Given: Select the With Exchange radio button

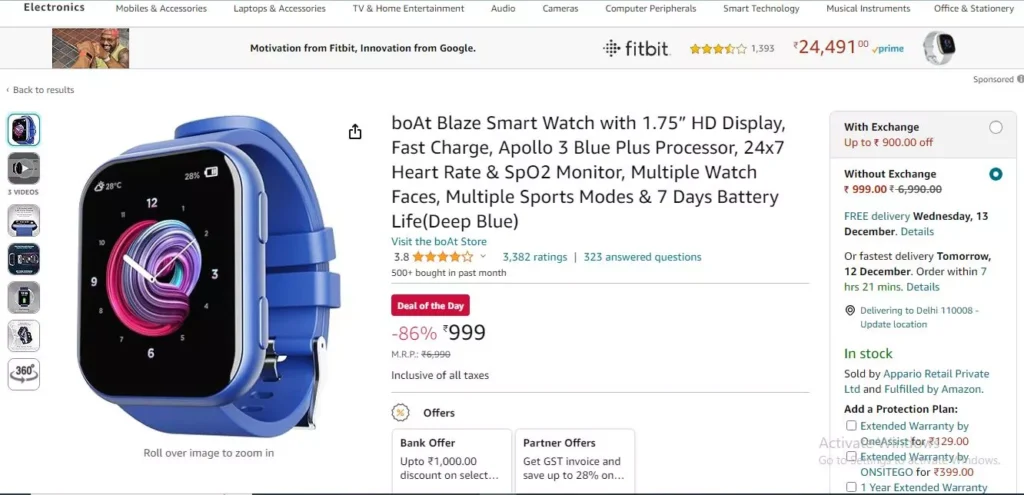Looking at the screenshot, I should pos(995,127).
